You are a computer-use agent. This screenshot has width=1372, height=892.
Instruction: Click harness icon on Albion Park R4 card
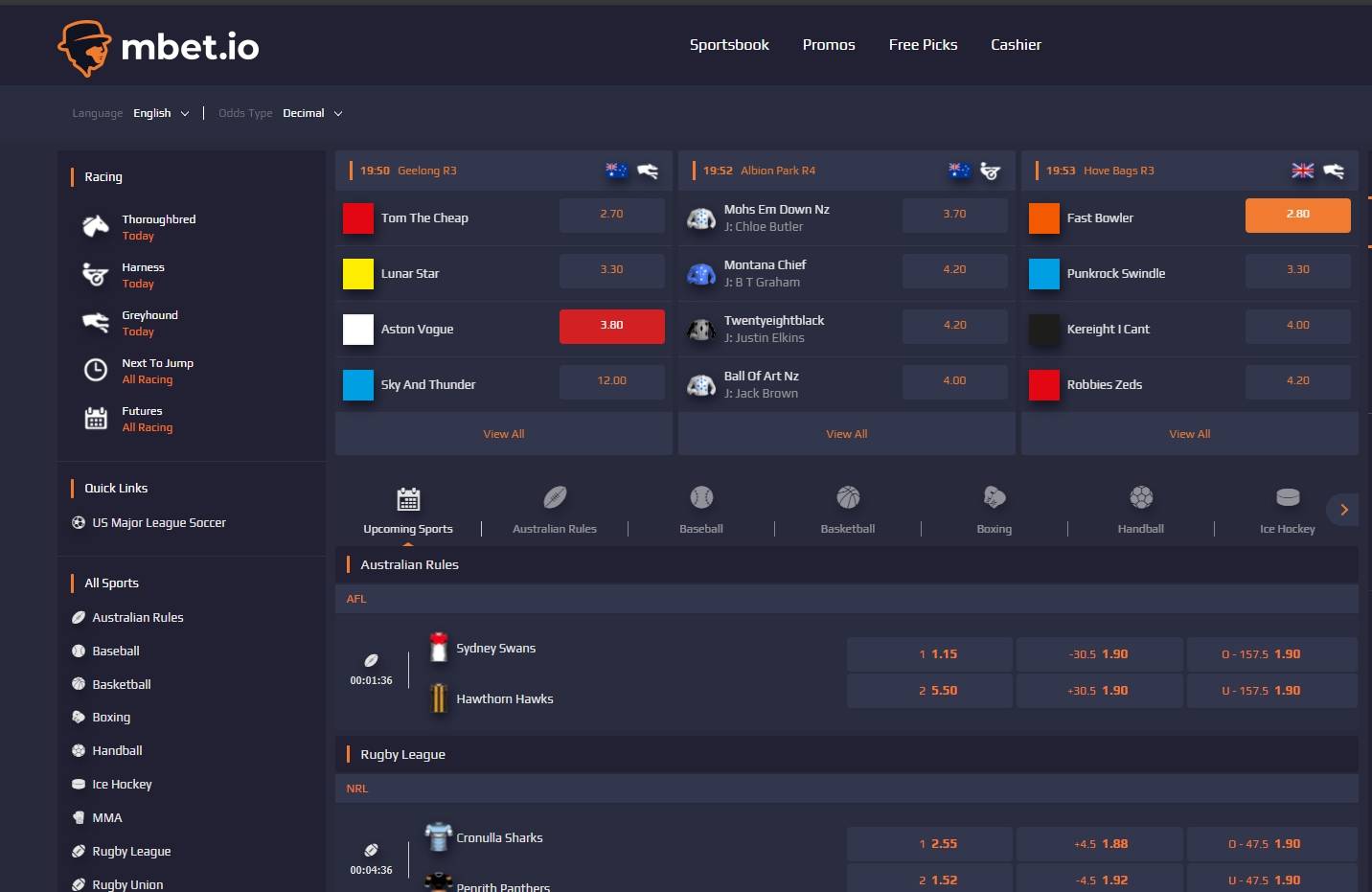pos(991,171)
